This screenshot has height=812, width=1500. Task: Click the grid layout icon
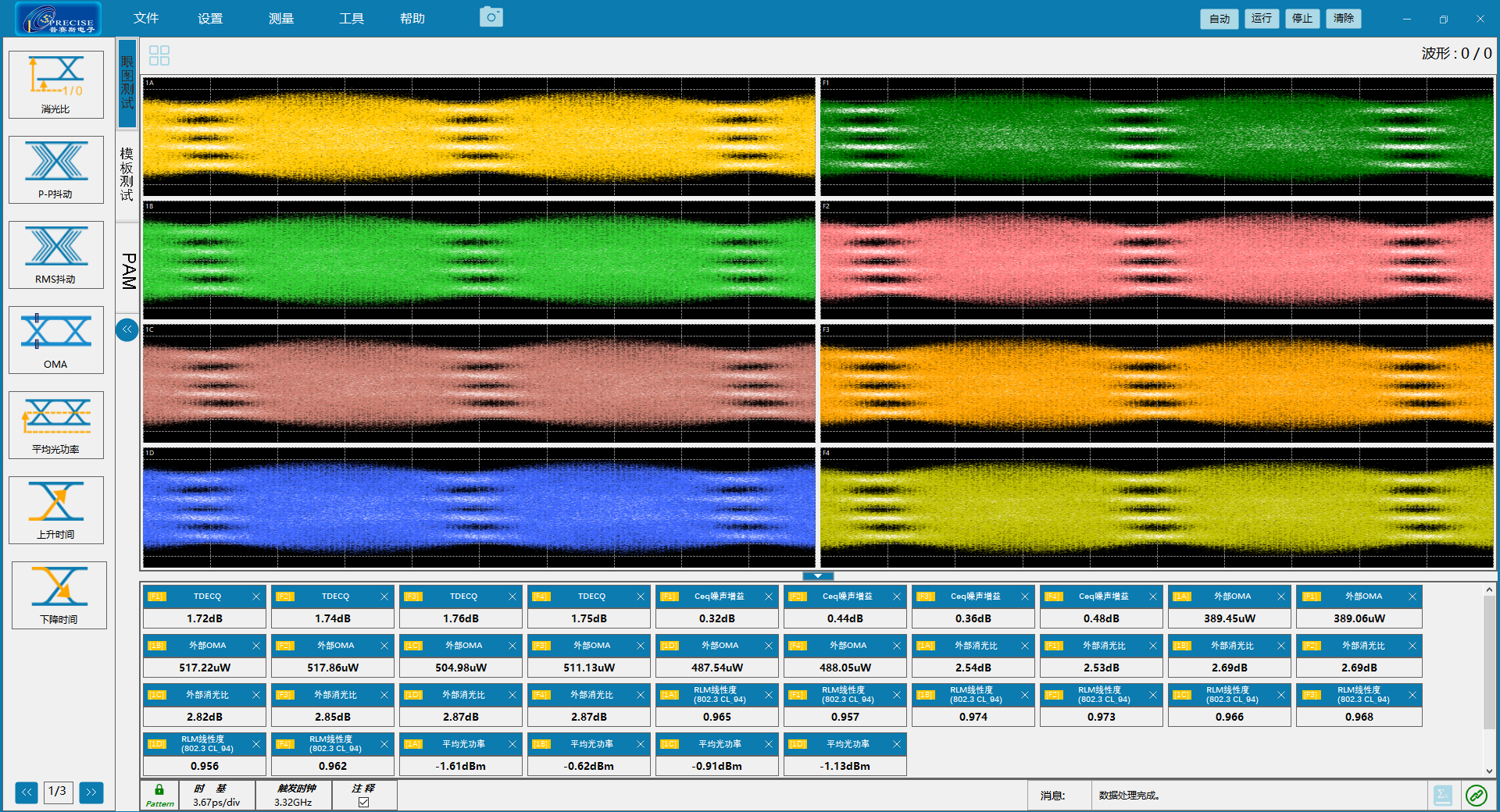pyautogui.click(x=159, y=55)
